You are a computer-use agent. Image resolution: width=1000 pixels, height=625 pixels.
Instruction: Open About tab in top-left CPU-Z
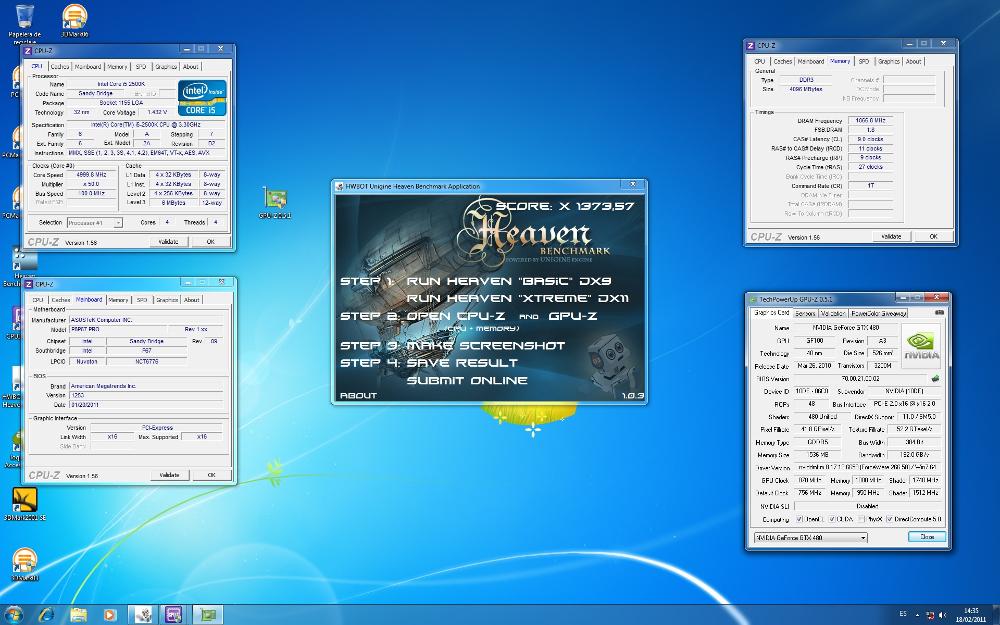190,66
